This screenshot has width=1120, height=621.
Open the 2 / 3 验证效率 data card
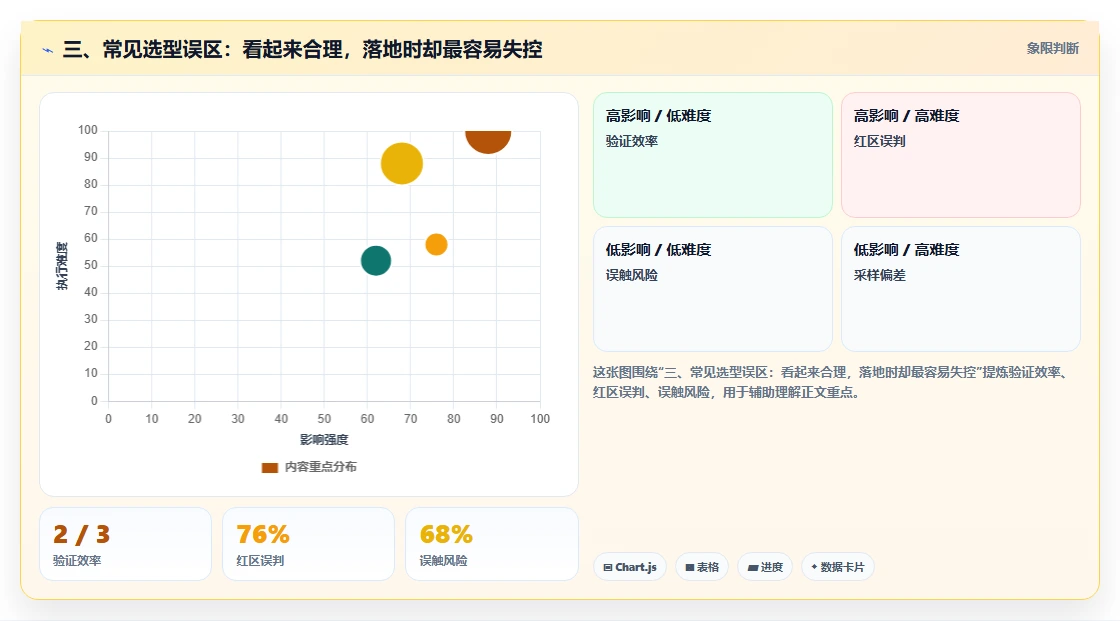coord(126,545)
